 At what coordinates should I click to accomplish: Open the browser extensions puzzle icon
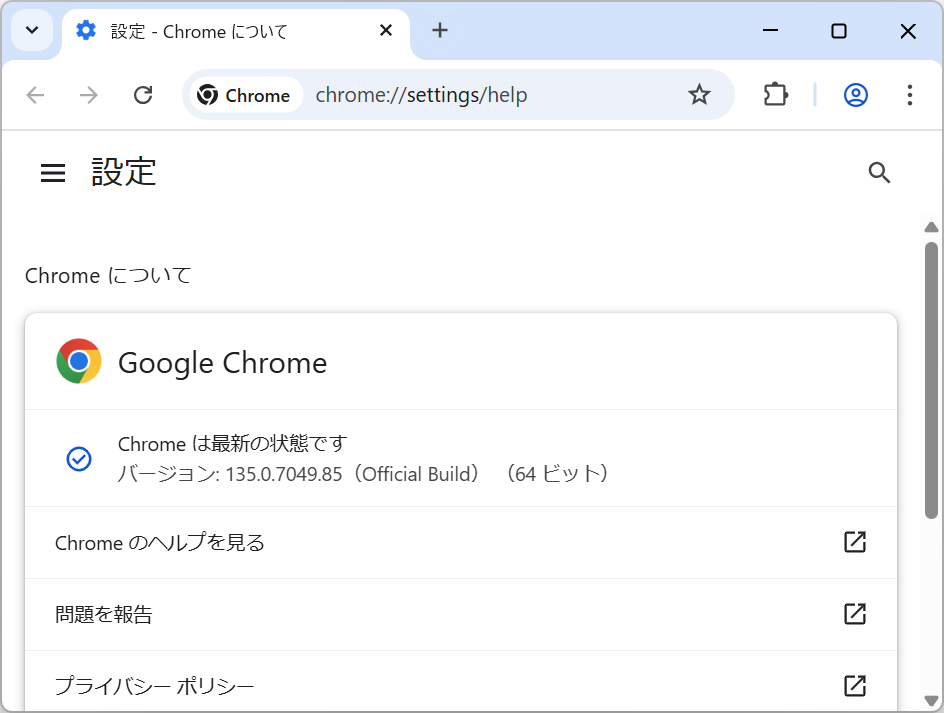(x=775, y=95)
